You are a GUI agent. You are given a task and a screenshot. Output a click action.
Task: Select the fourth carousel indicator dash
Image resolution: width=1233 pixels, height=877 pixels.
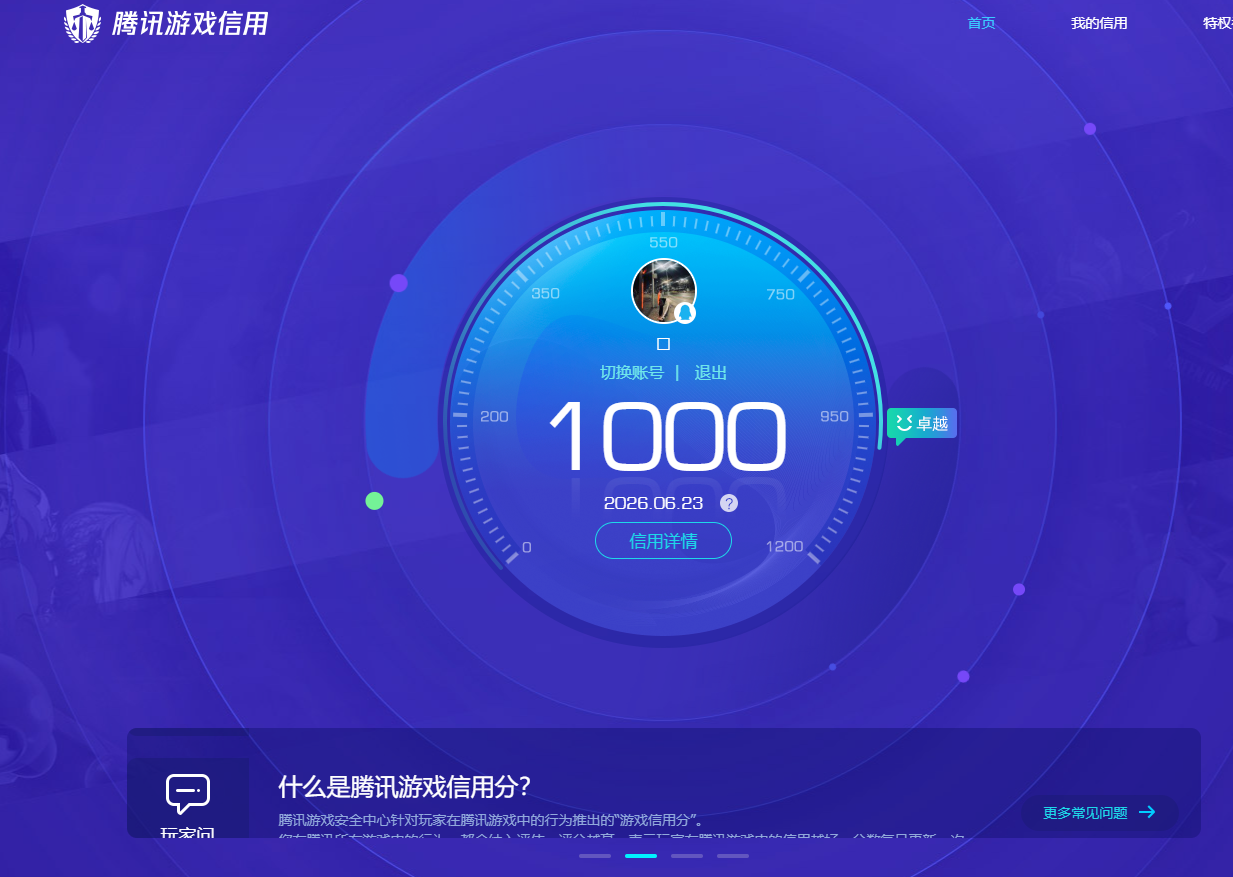[x=733, y=856]
